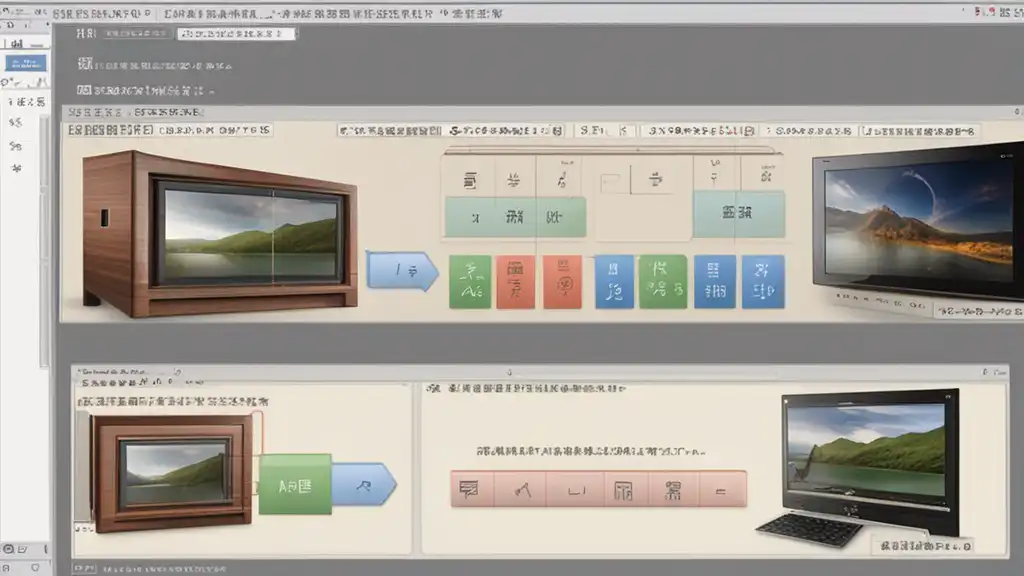1024x576 pixels.
Task: Focus the white text field near the top toolbar
Action: pyautogui.click(x=236, y=33)
